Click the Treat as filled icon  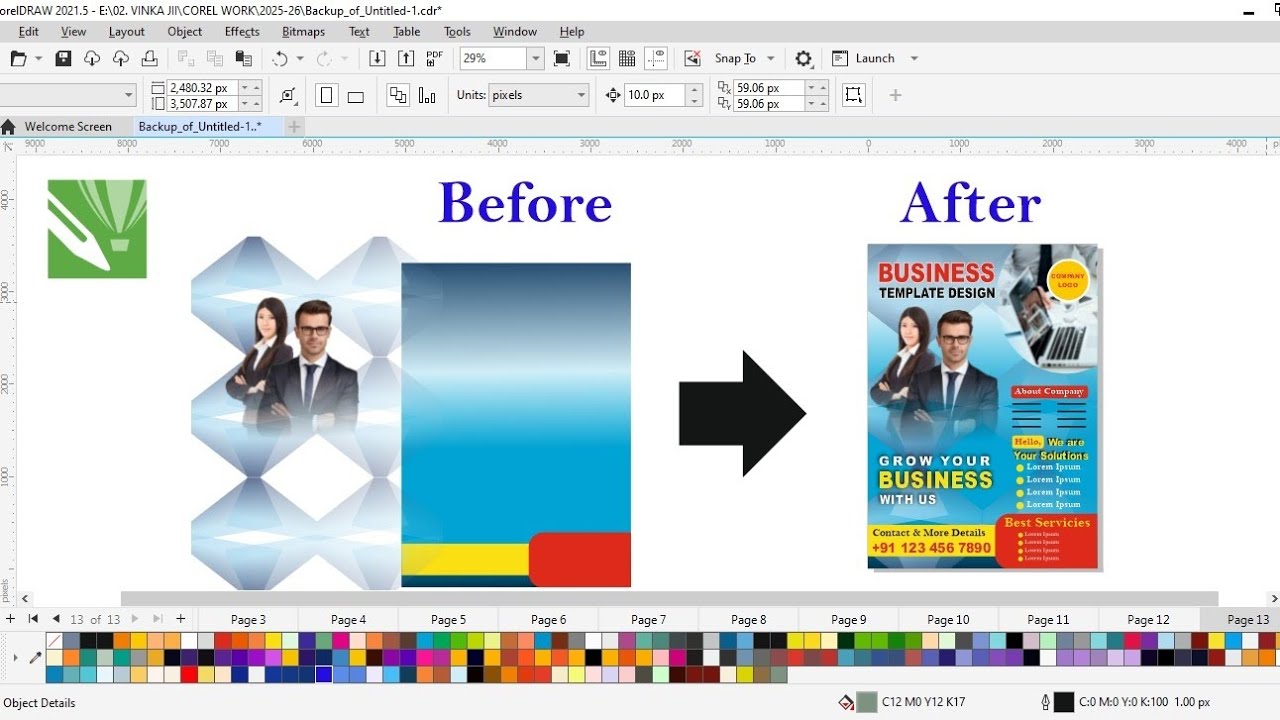[x=853, y=95]
